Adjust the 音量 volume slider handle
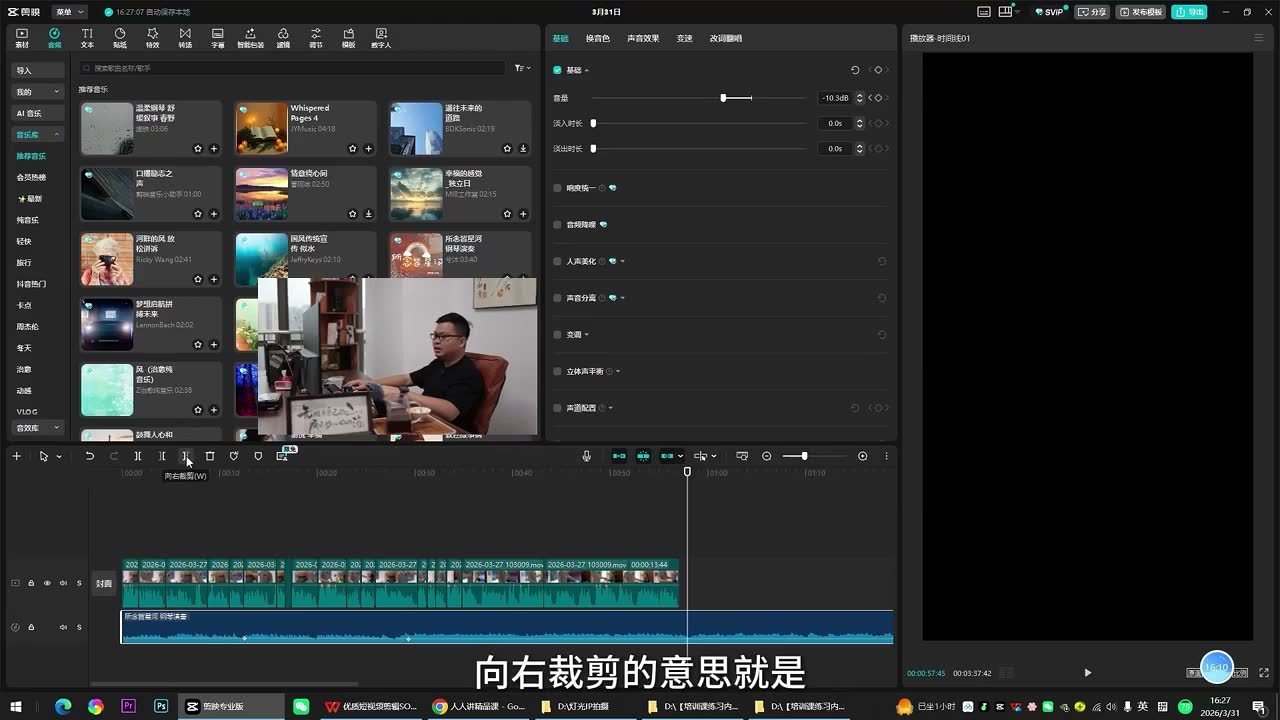 point(723,98)
